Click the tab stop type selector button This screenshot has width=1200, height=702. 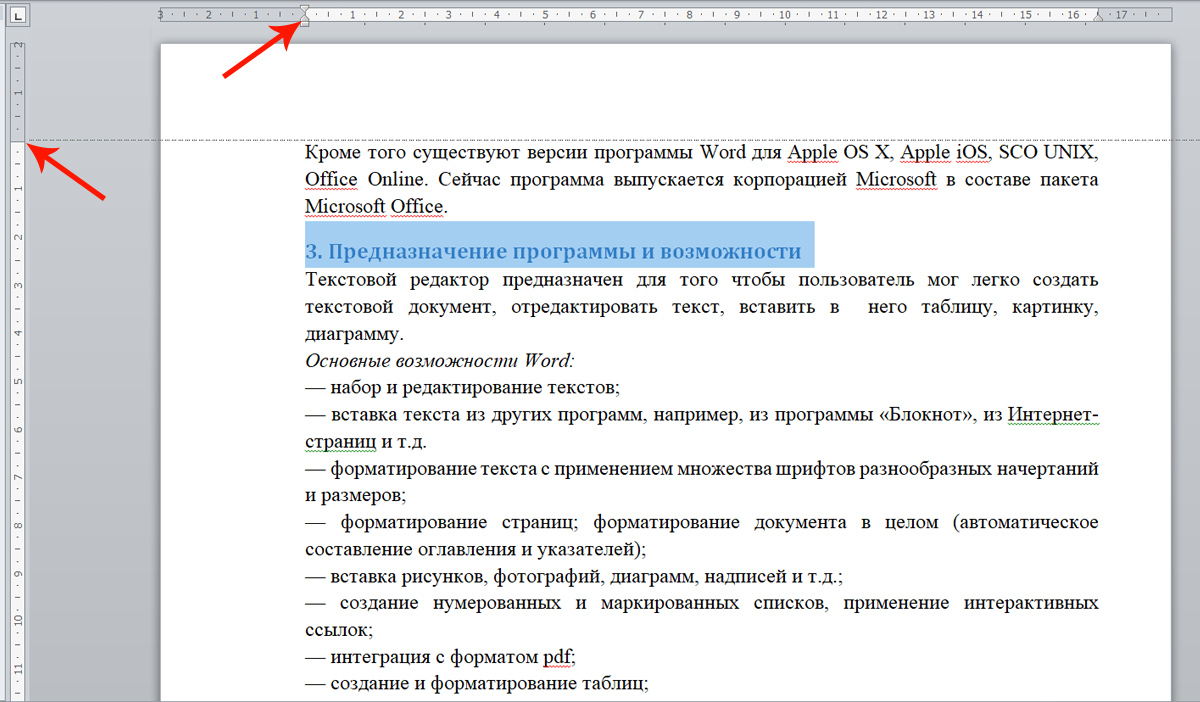(x=20, y=15)
